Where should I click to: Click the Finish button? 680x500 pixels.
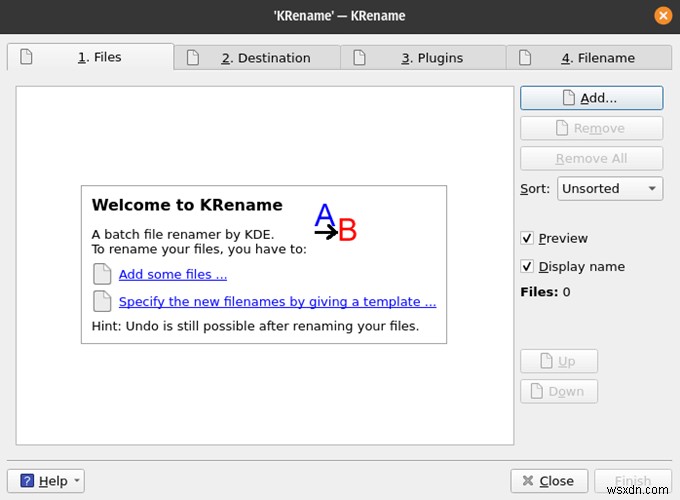[633, 481]
